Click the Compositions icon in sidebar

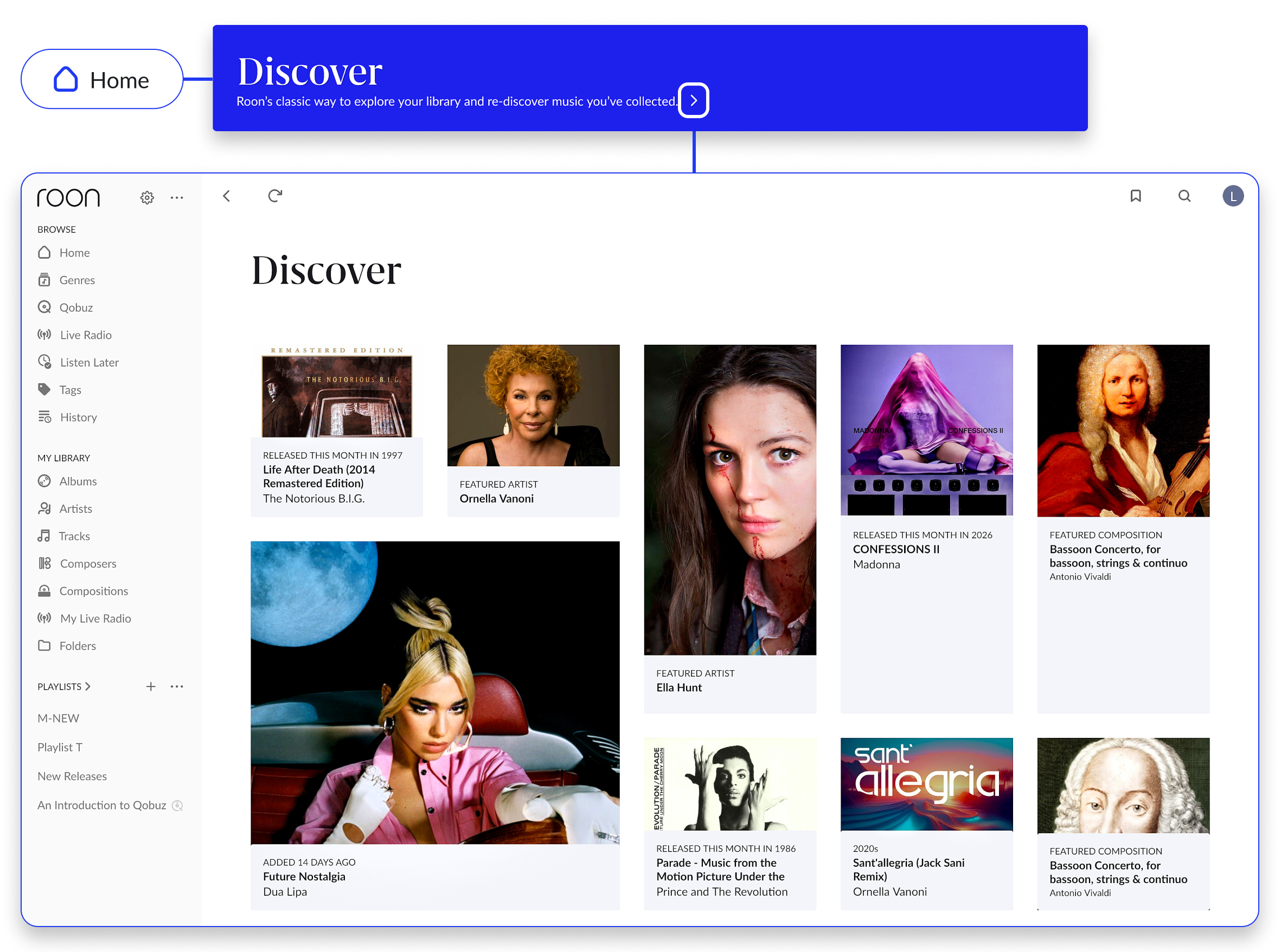pyautogui.click(x=44, y=591)
